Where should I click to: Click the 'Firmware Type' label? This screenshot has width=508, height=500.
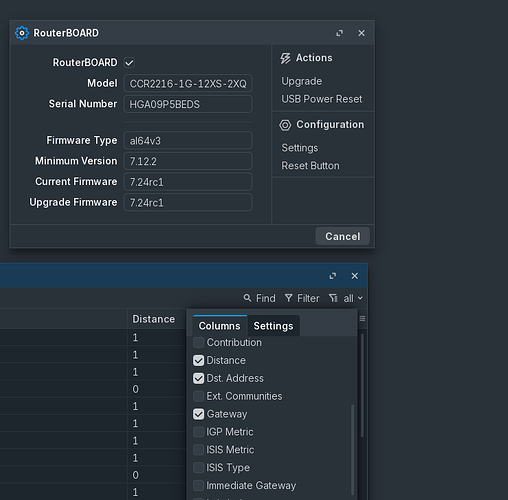82,140
